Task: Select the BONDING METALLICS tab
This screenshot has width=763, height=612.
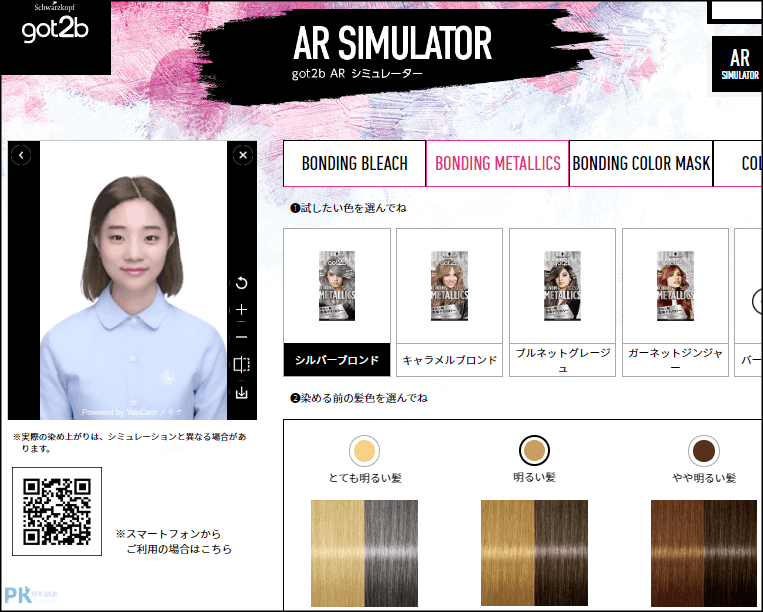Action: click(x=497, y=163)
